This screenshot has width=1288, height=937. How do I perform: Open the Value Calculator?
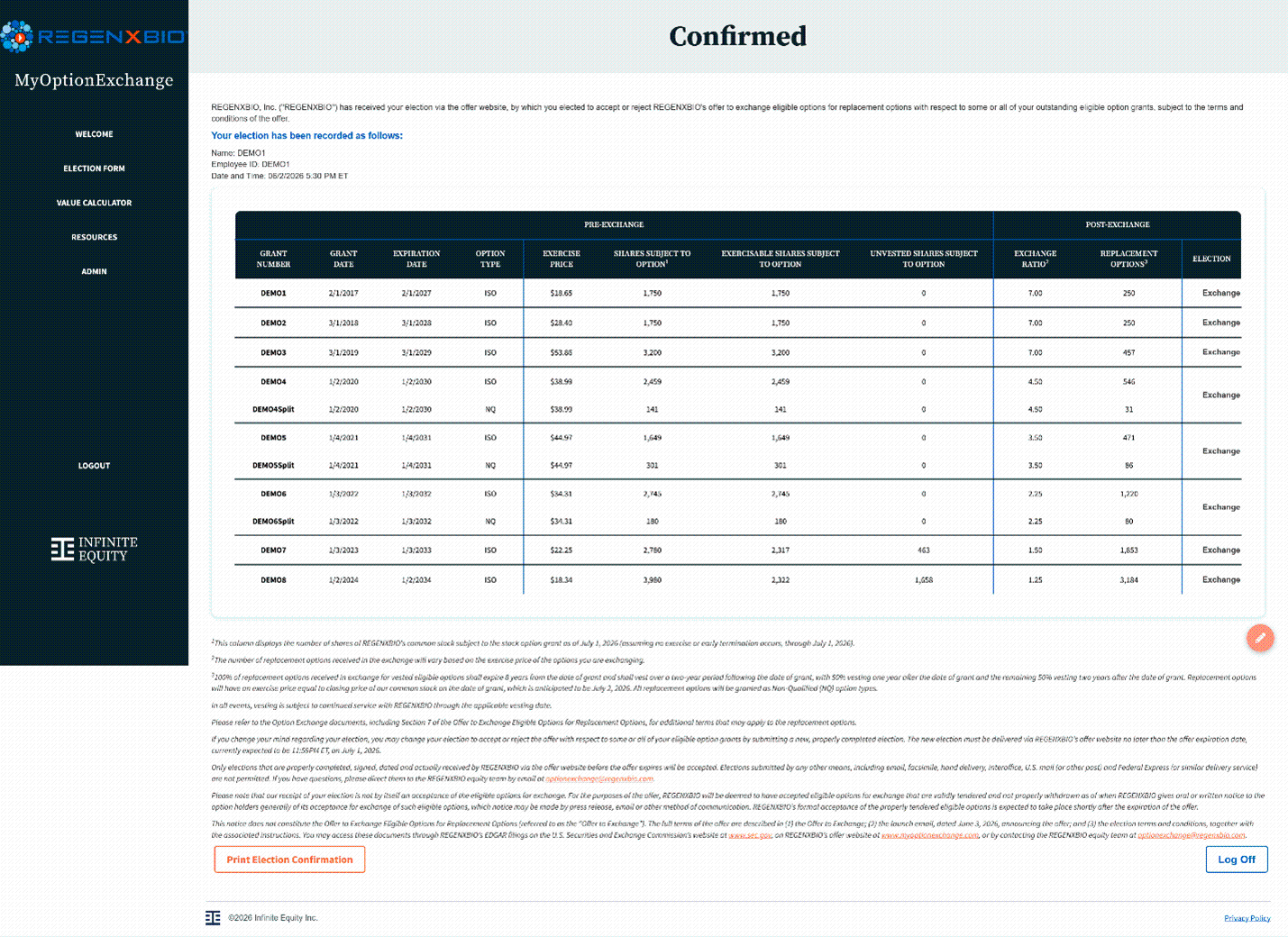[x=95, y=203]
